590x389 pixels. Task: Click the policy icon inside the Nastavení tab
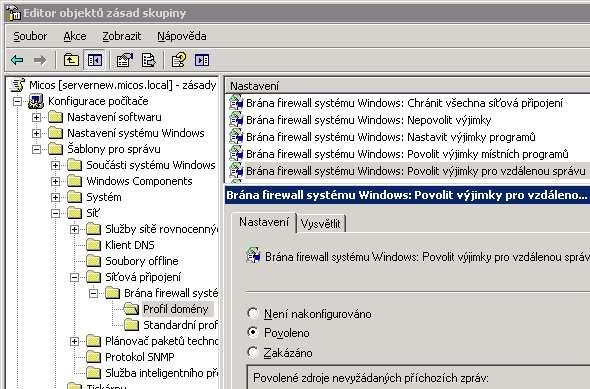coord(254,255)
